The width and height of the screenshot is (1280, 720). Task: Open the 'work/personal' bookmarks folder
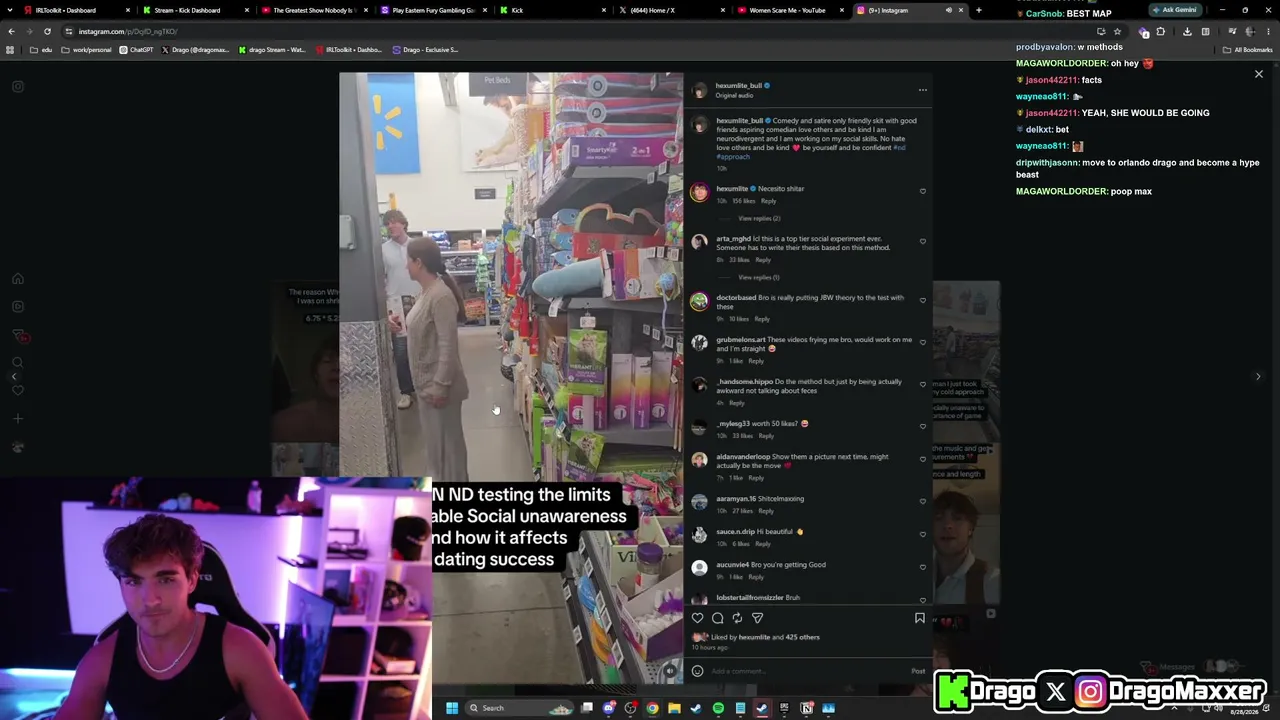click(86, 49)
